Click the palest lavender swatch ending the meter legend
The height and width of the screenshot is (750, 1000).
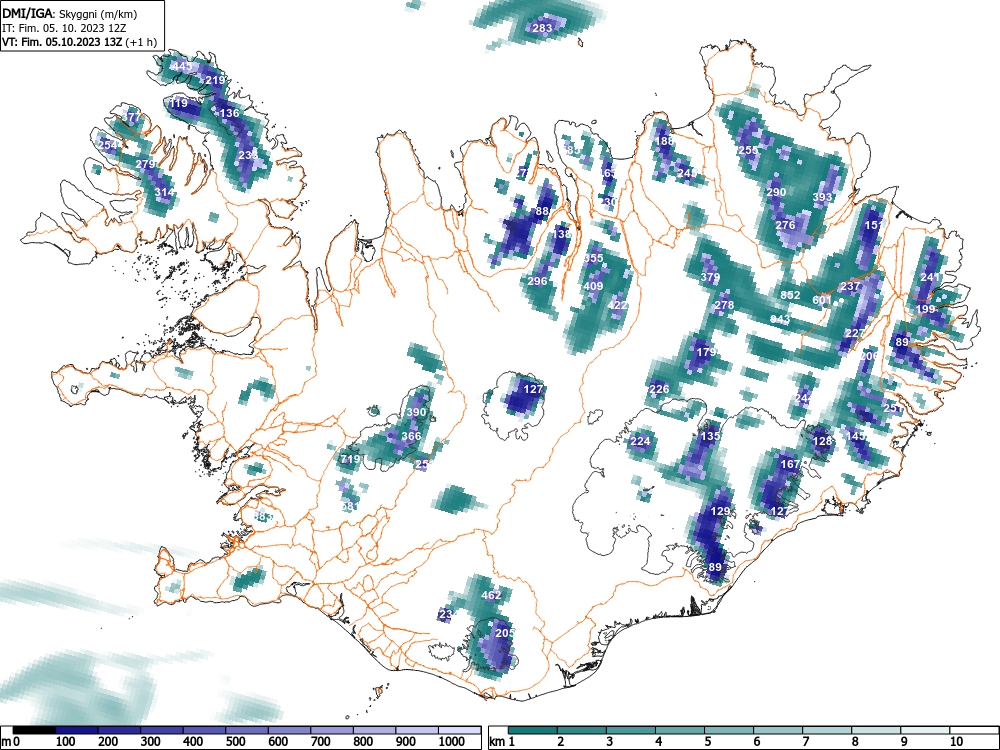[x=459, y=730]
